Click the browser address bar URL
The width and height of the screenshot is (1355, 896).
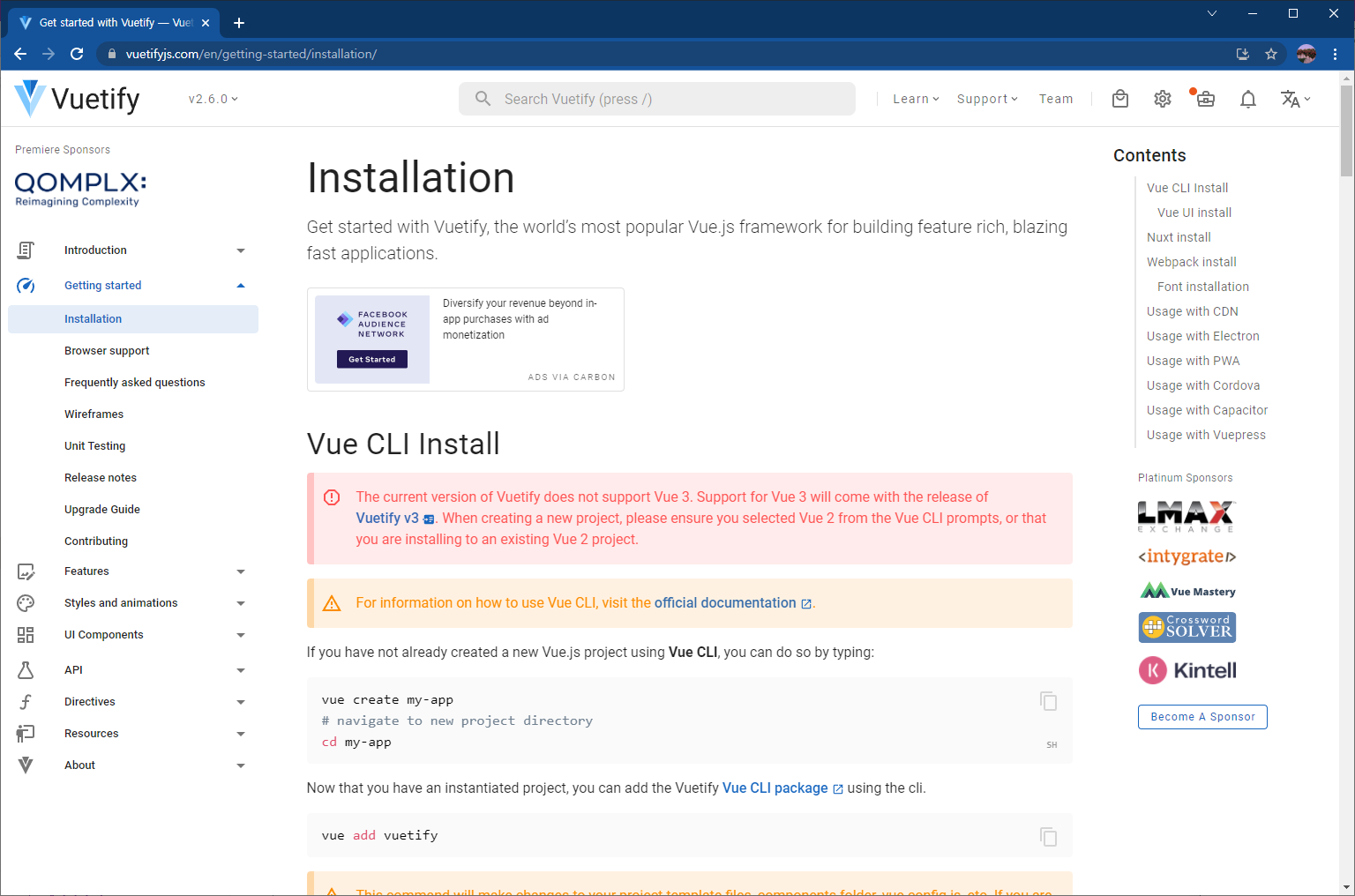tap(251, 54)
